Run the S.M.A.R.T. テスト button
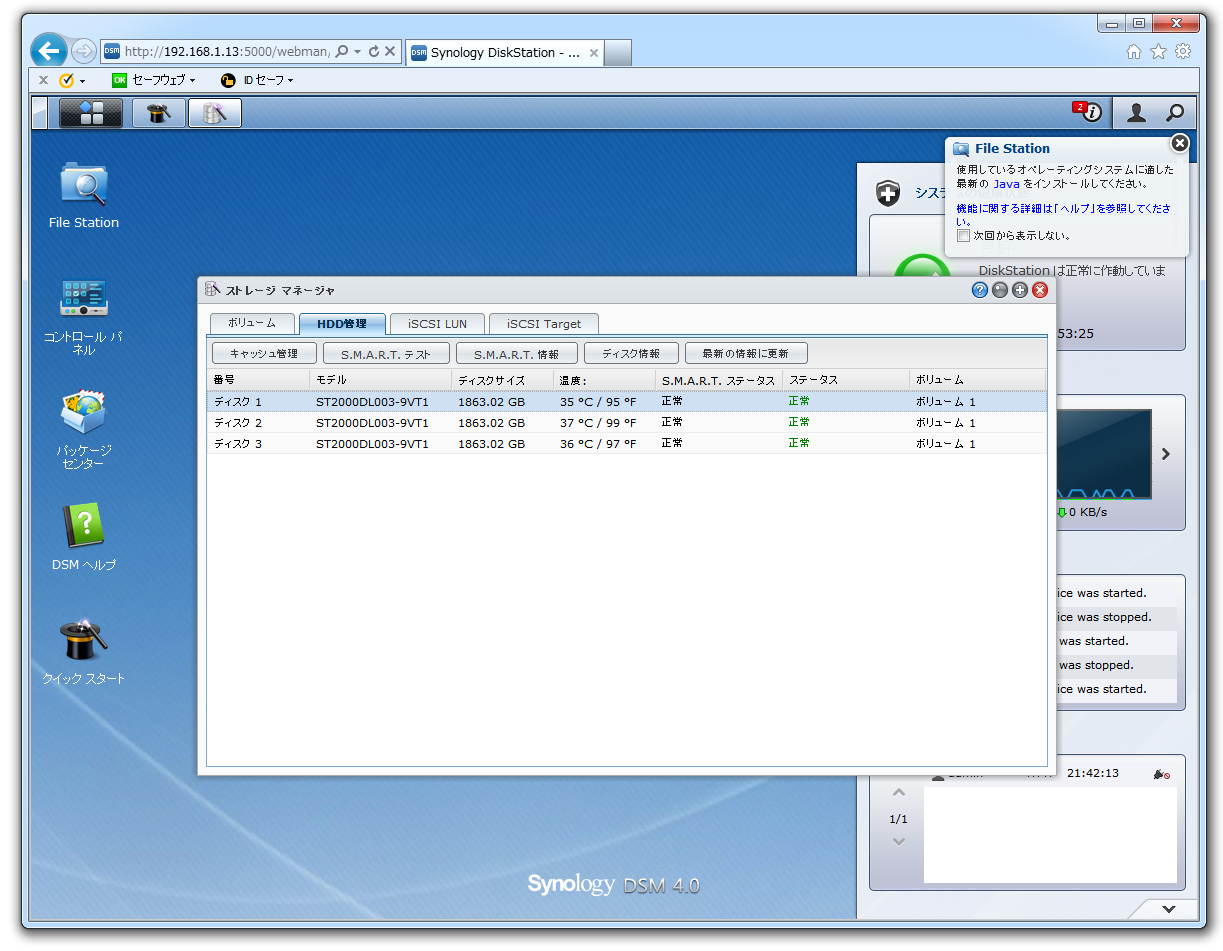 tap(386, 353)
